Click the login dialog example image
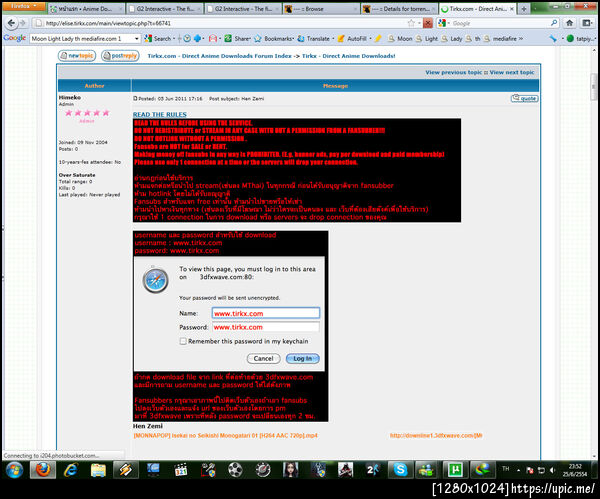Image resolution: width=600 pixels, height=499 pixels. click(229, 314)
